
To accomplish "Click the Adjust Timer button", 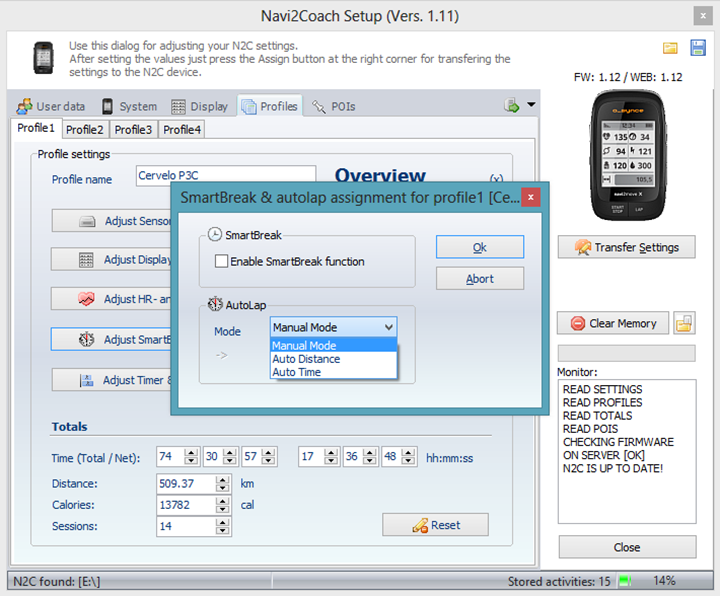I will click(112, 380).
